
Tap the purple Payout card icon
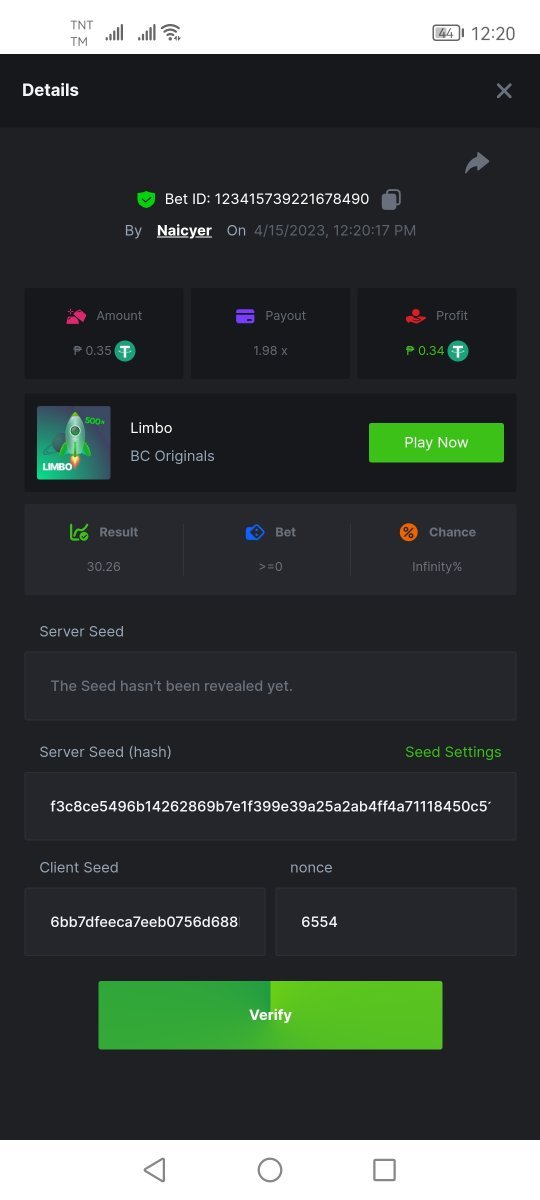245,316
